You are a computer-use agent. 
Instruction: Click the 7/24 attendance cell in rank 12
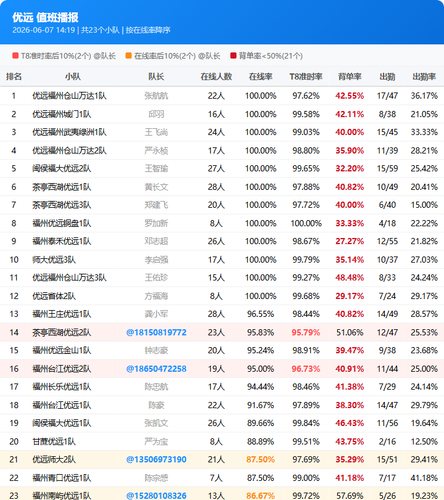tap(387, 296)
